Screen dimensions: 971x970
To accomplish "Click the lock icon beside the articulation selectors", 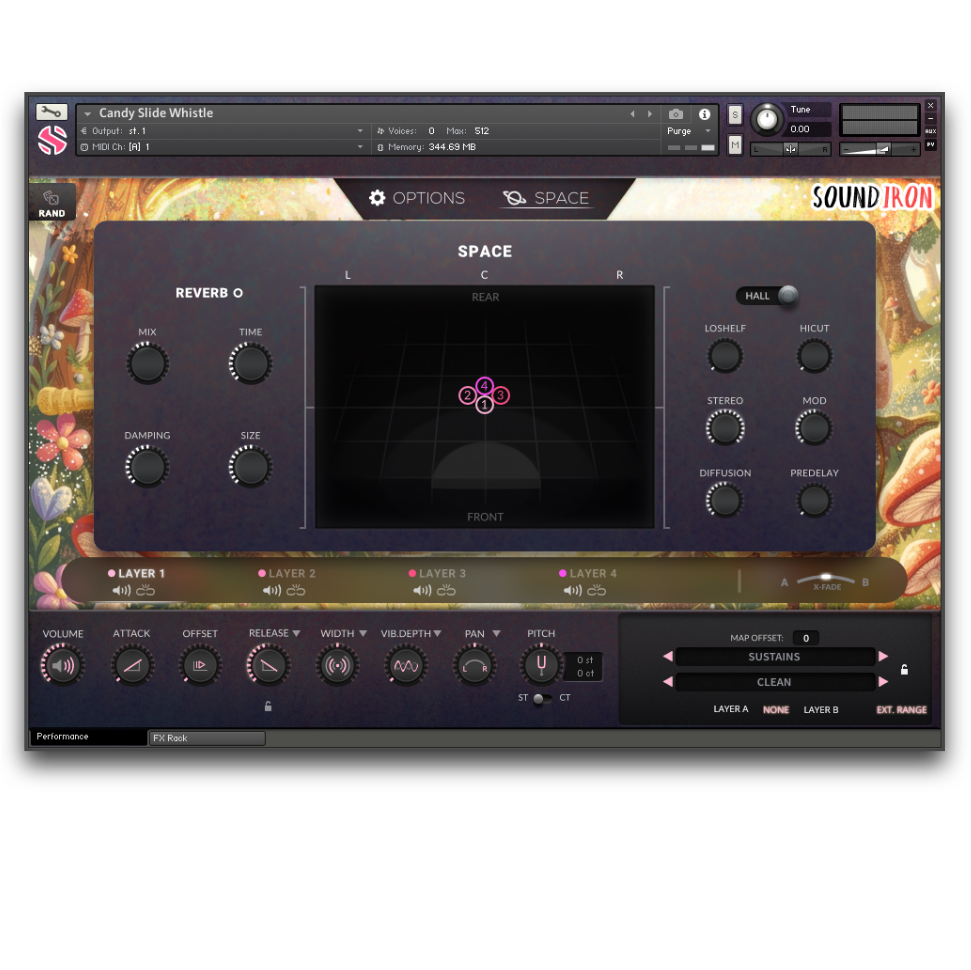I will pos(903,669).
